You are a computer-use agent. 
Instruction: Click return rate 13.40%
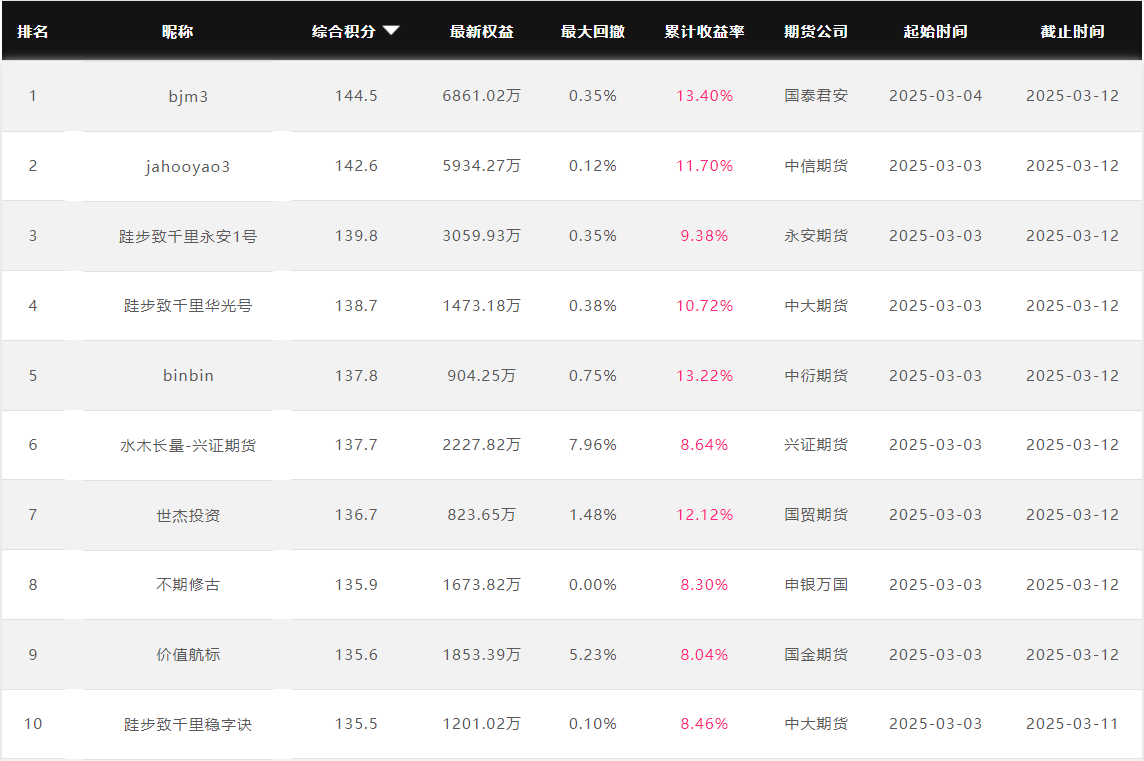704,96
